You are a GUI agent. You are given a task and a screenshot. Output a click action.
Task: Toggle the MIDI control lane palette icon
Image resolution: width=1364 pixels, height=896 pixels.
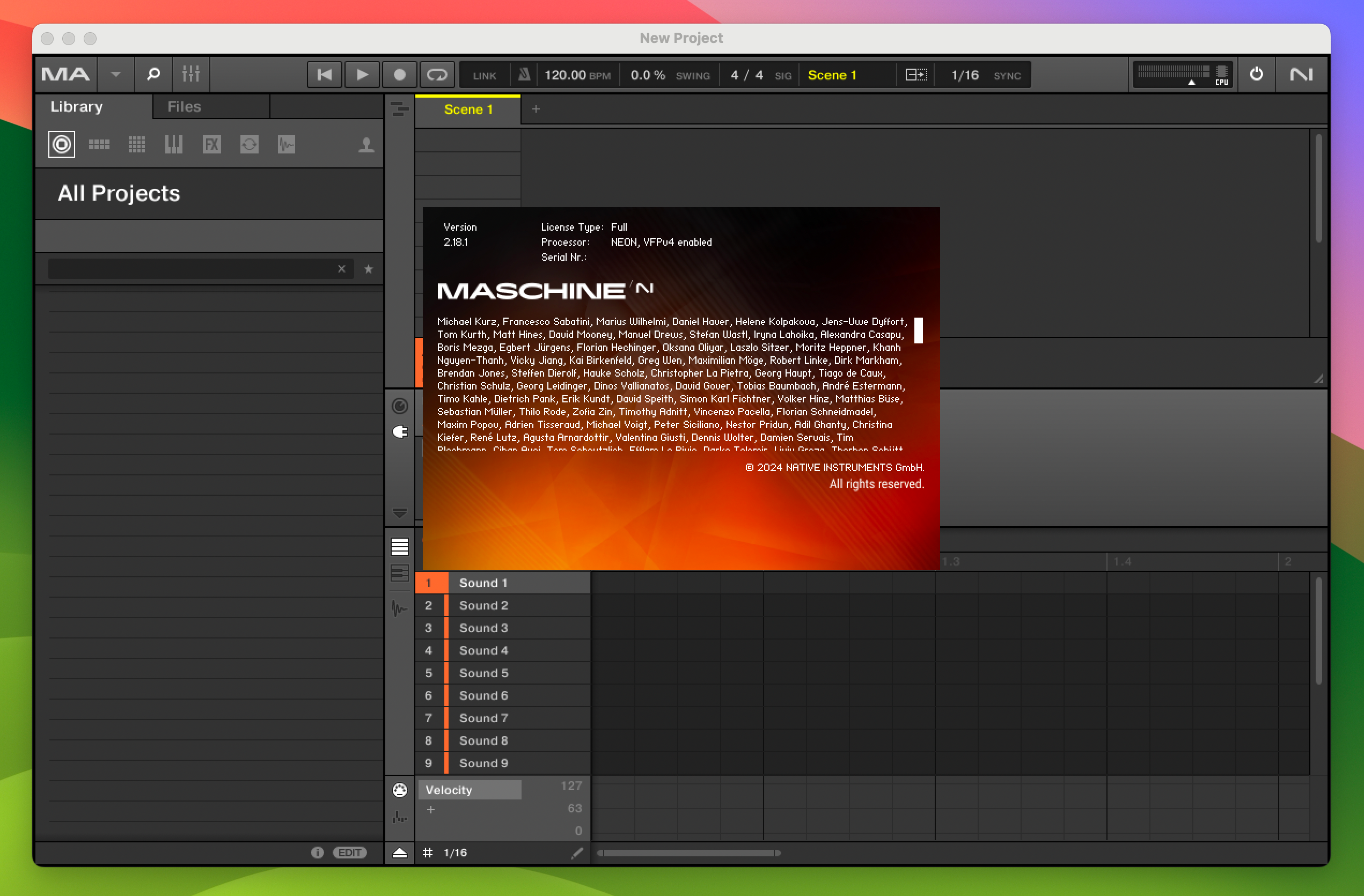(399, 790)
